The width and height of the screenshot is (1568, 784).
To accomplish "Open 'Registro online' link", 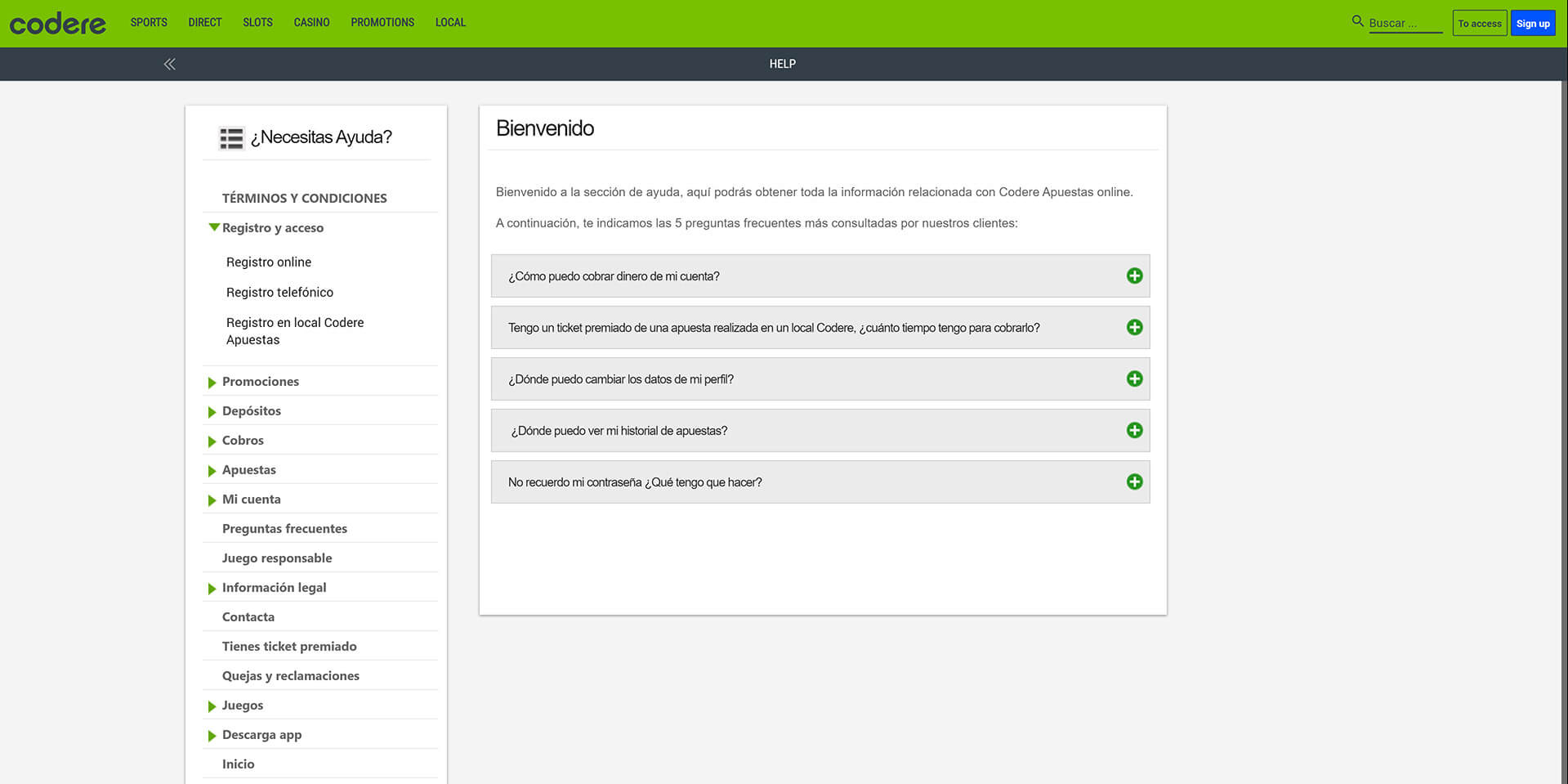I will click(269, 262).
